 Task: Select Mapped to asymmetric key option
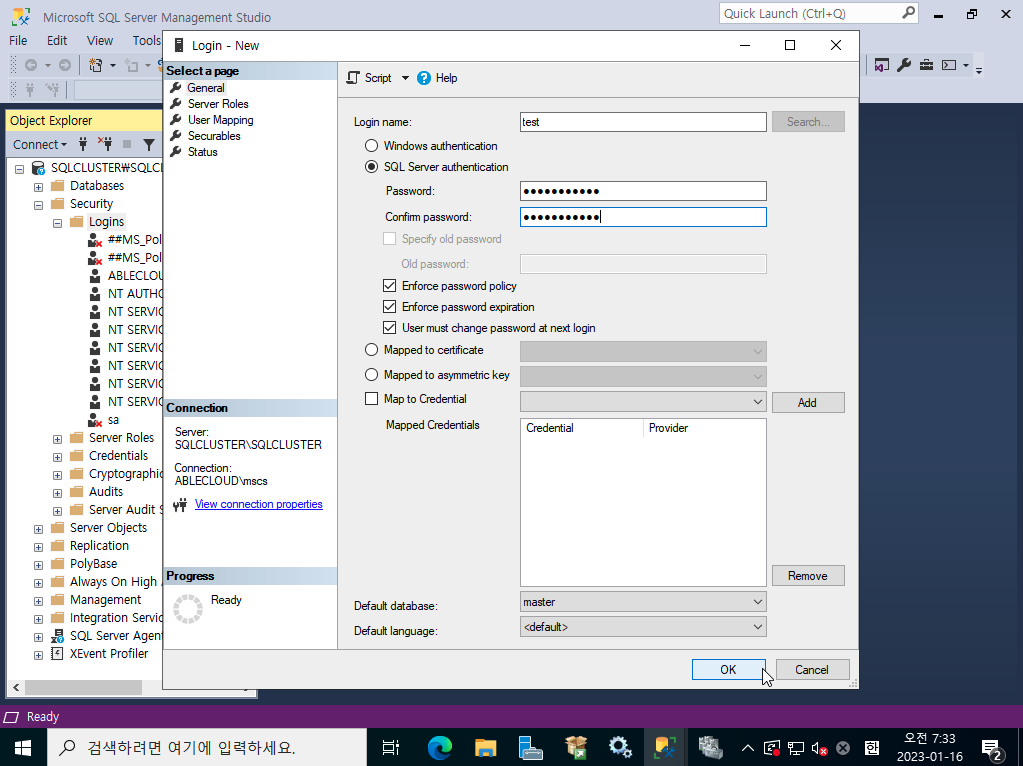tap(371, 375)
